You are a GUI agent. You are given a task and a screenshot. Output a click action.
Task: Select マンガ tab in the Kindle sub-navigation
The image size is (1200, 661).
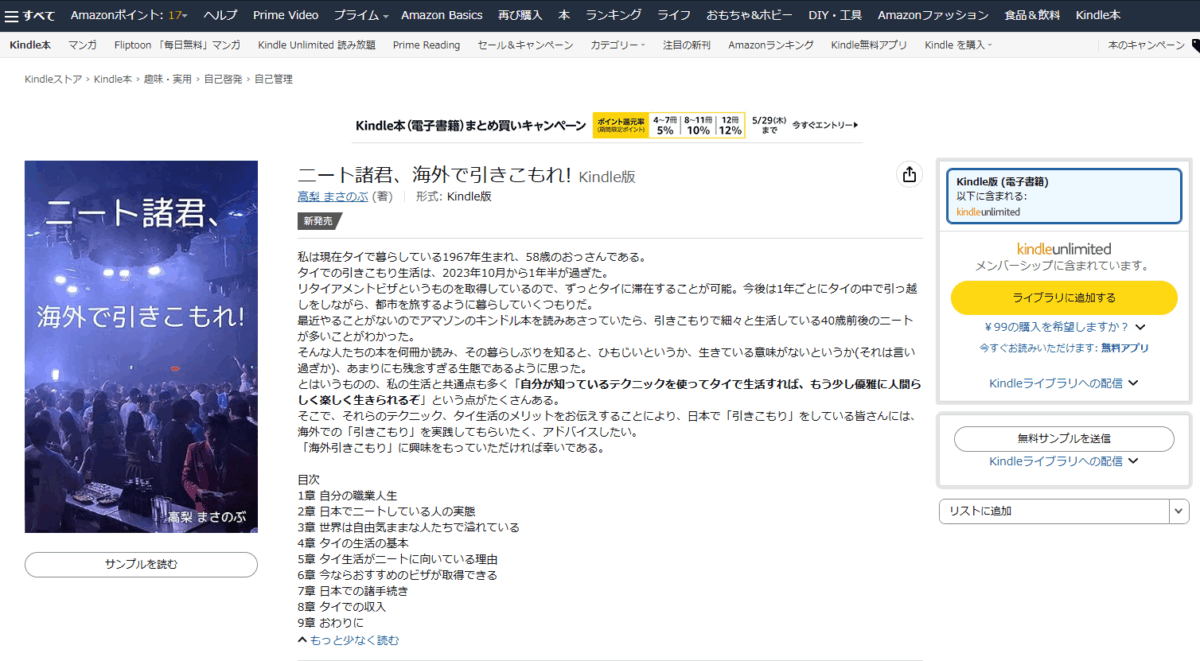(83, 45)
